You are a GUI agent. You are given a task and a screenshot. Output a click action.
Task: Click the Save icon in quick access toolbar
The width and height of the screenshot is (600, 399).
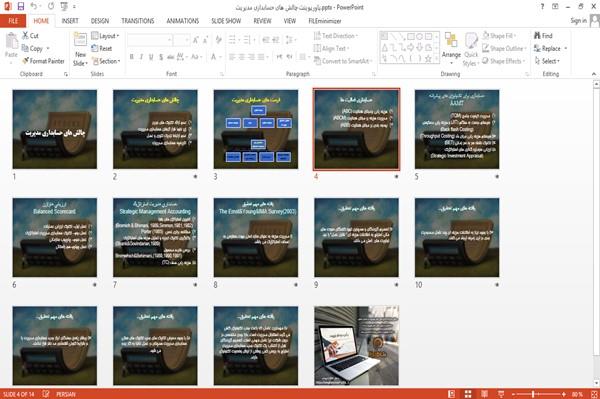21,7
